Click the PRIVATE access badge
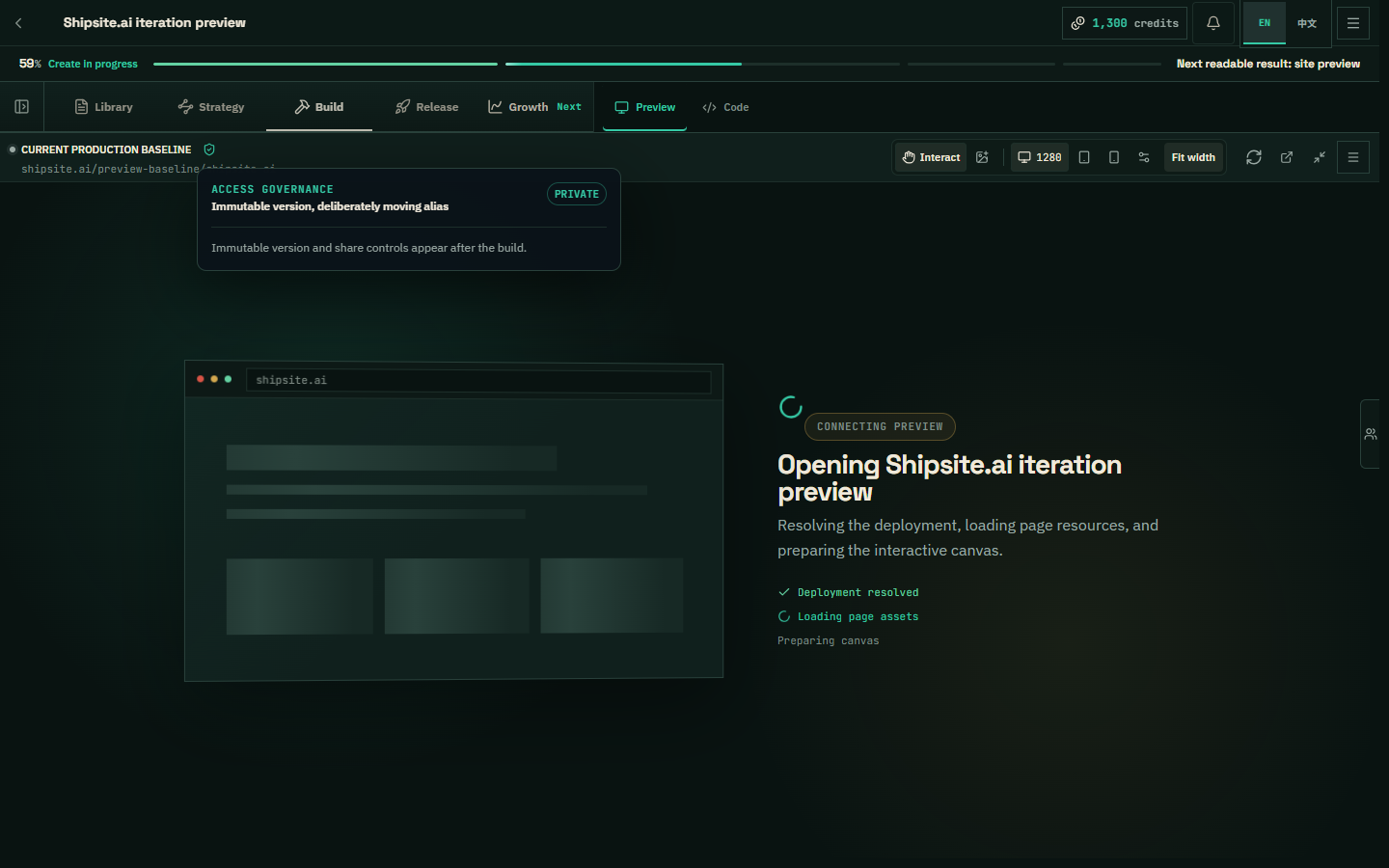Viewport: 1389px width, 868px height. 577,194
